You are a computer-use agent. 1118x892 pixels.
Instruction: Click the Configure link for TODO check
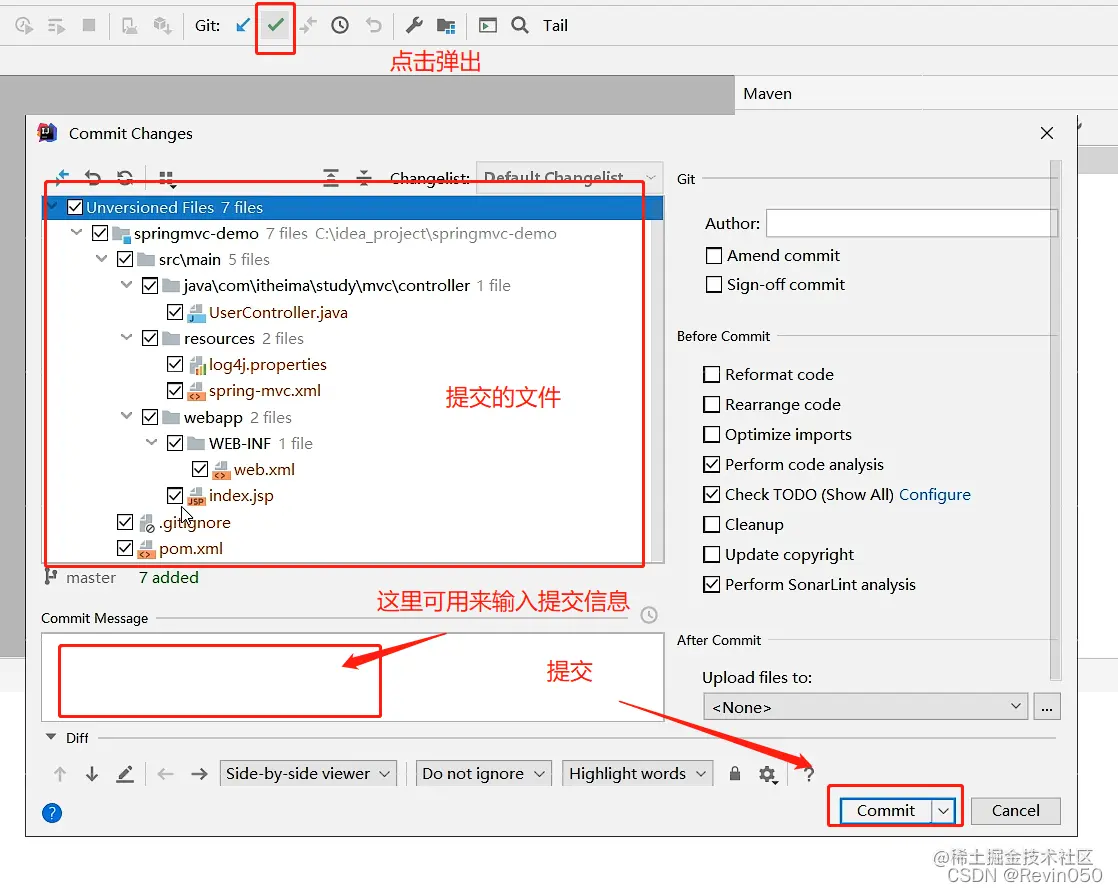pyautogui.click(x=934, y=494)
